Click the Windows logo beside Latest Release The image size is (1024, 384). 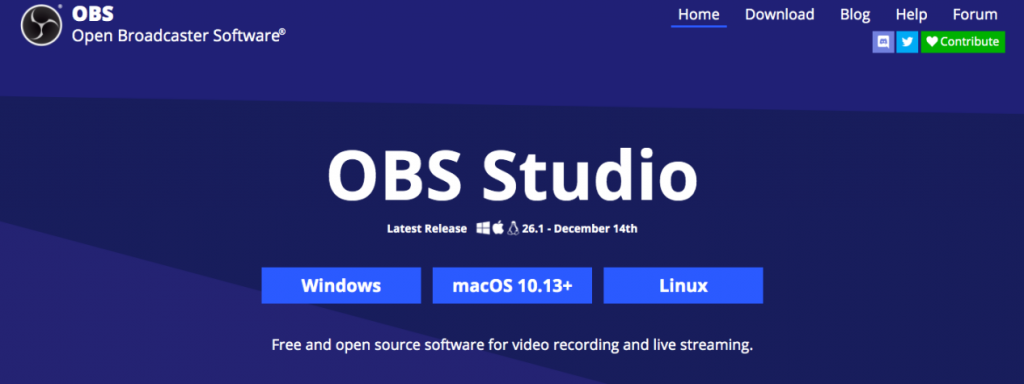483,228
